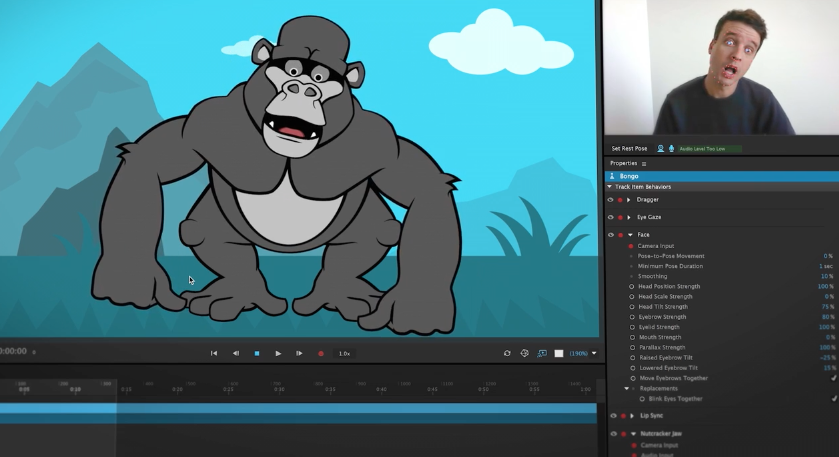
Task: Expand the Dragger behavior
Action: [x=629, y=200]
